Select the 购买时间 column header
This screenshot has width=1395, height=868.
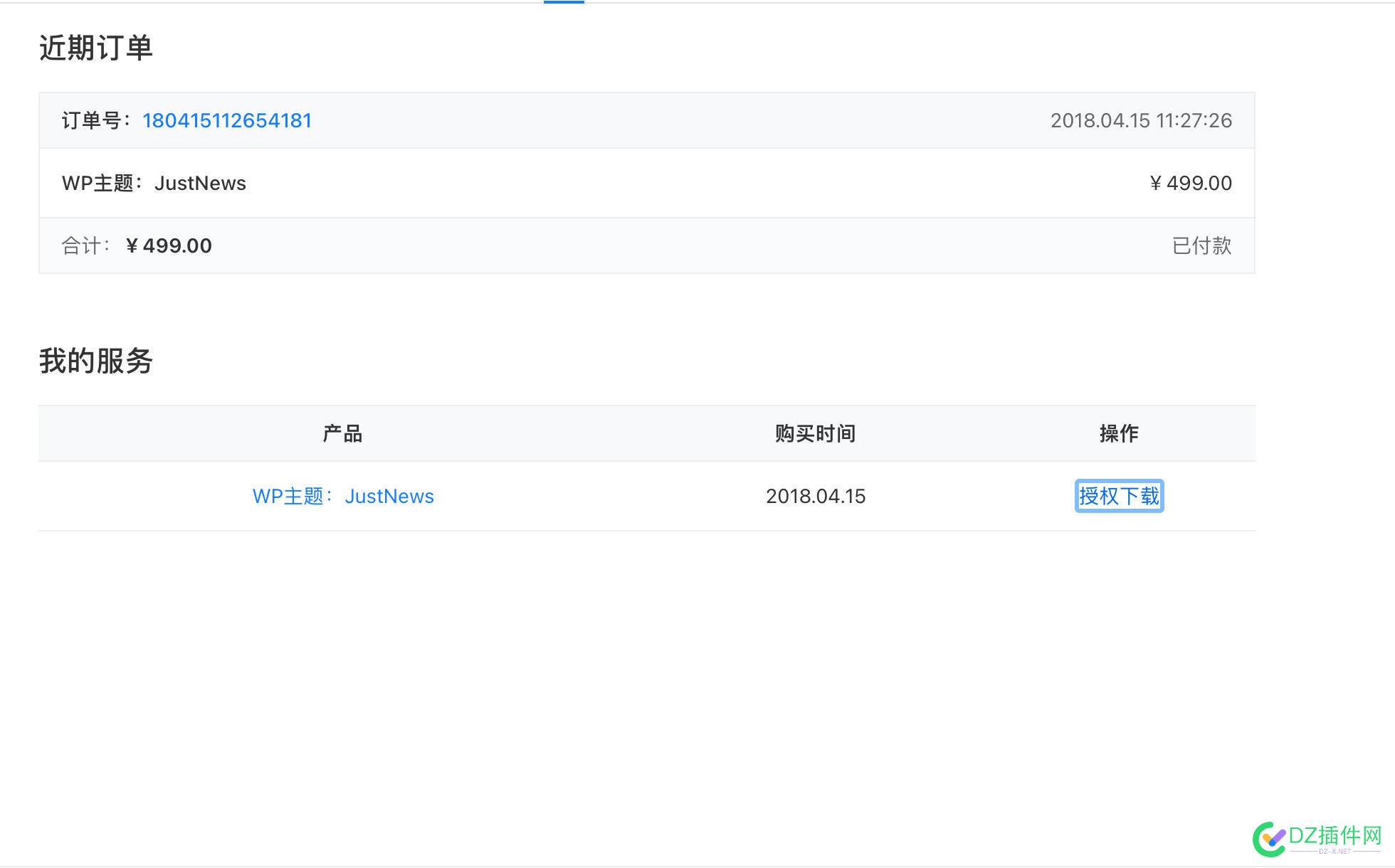click(815, 433)
